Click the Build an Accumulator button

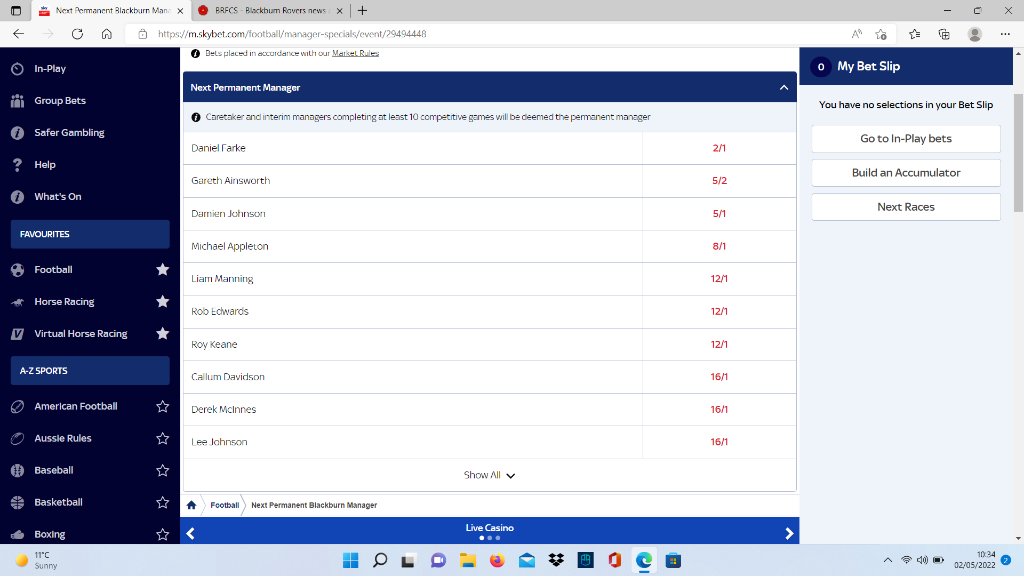tap(906, 173)
